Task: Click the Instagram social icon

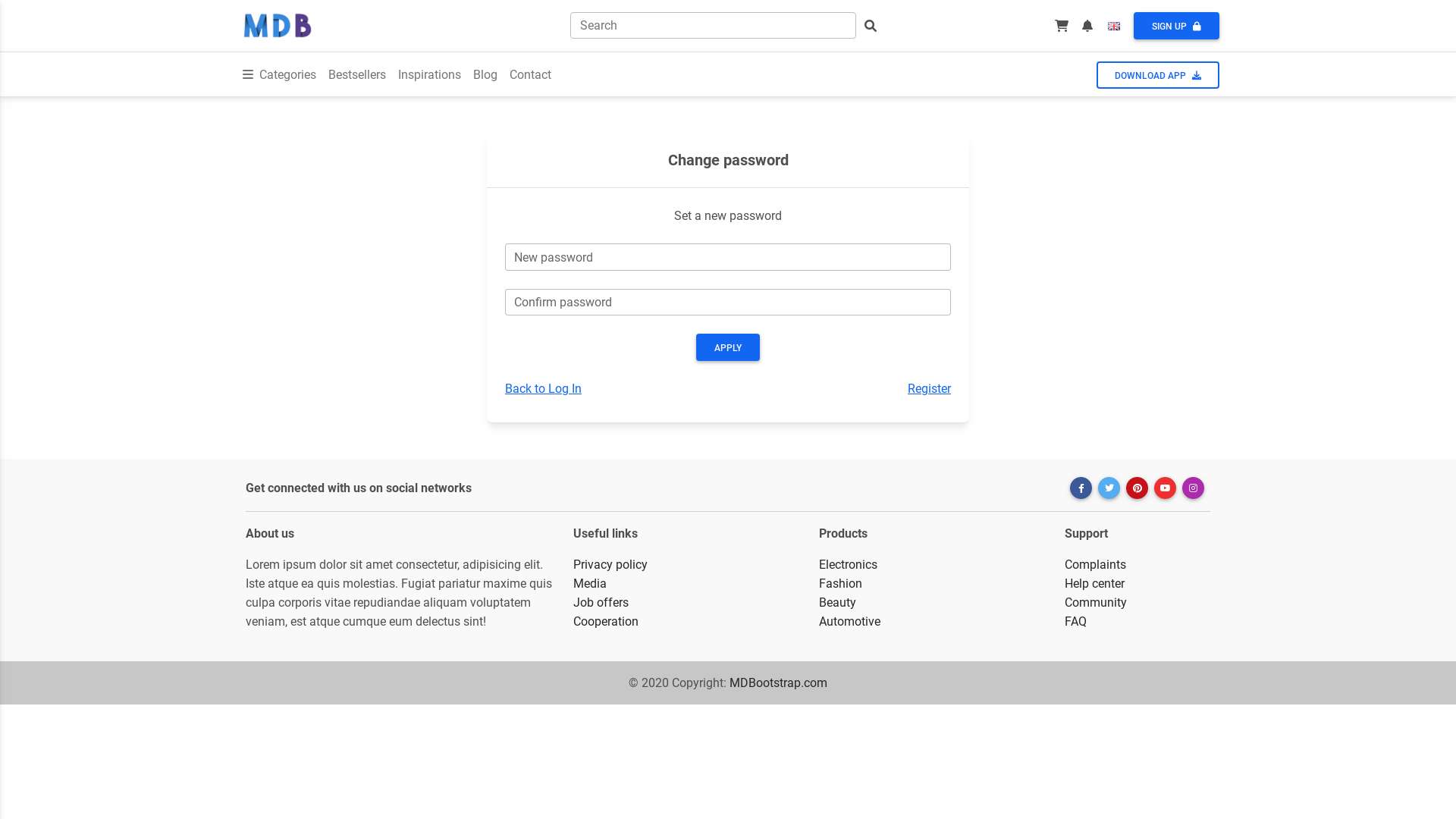Action: click(x=1193, y=488)
